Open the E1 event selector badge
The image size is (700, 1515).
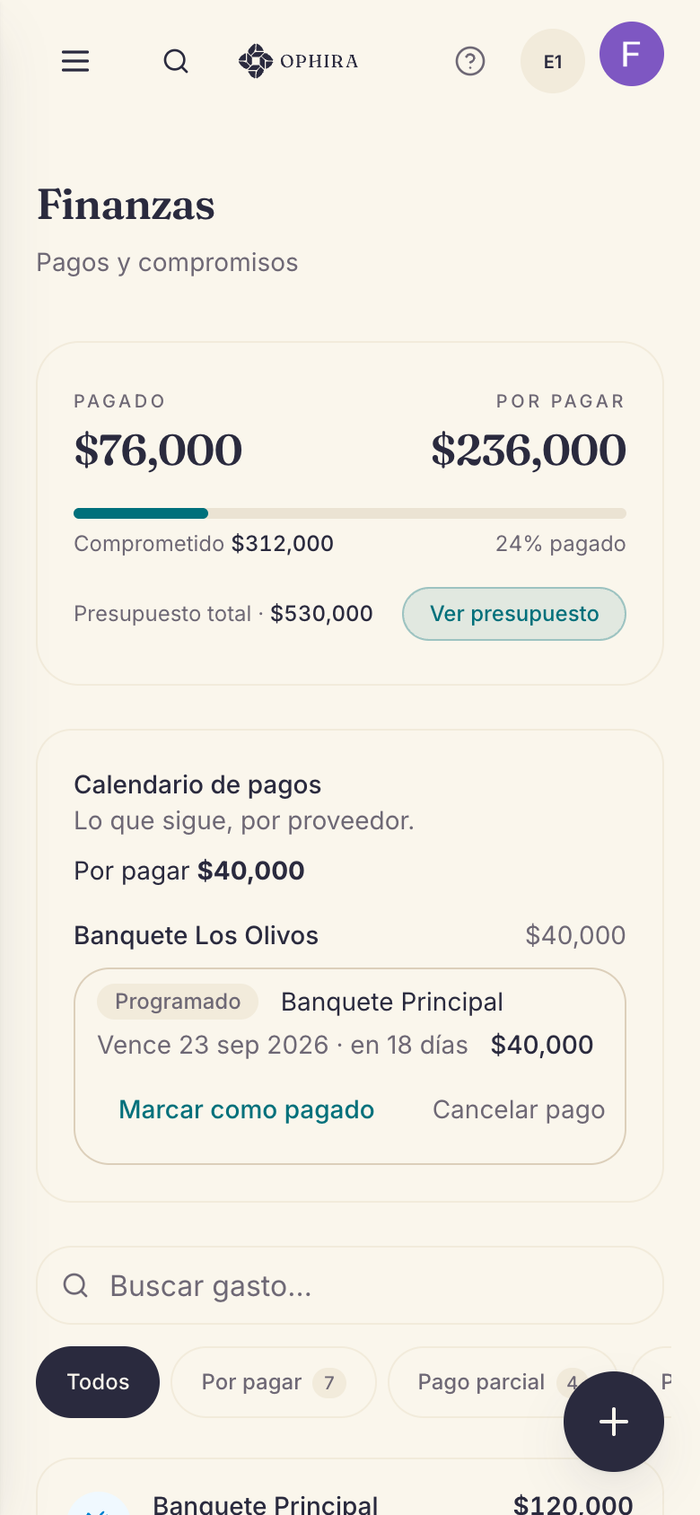pos(553,62)
